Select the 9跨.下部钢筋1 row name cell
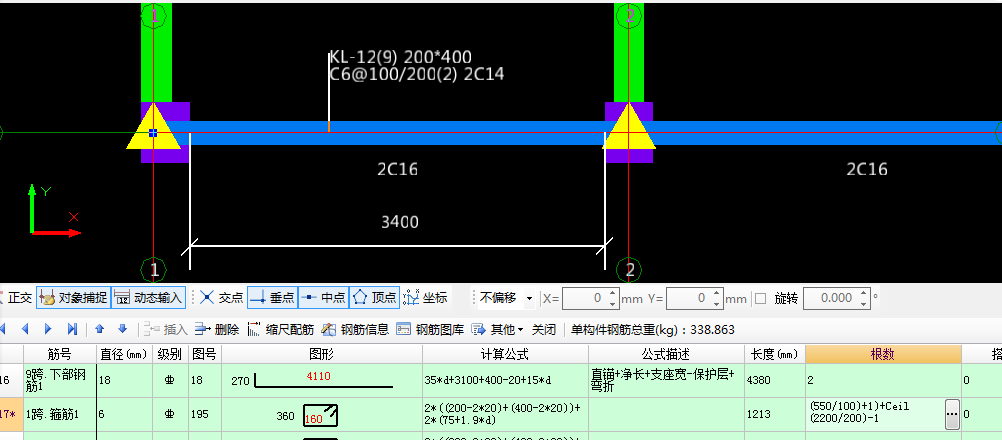Screen dimensions: 1002x440 (x=59, y=380)
